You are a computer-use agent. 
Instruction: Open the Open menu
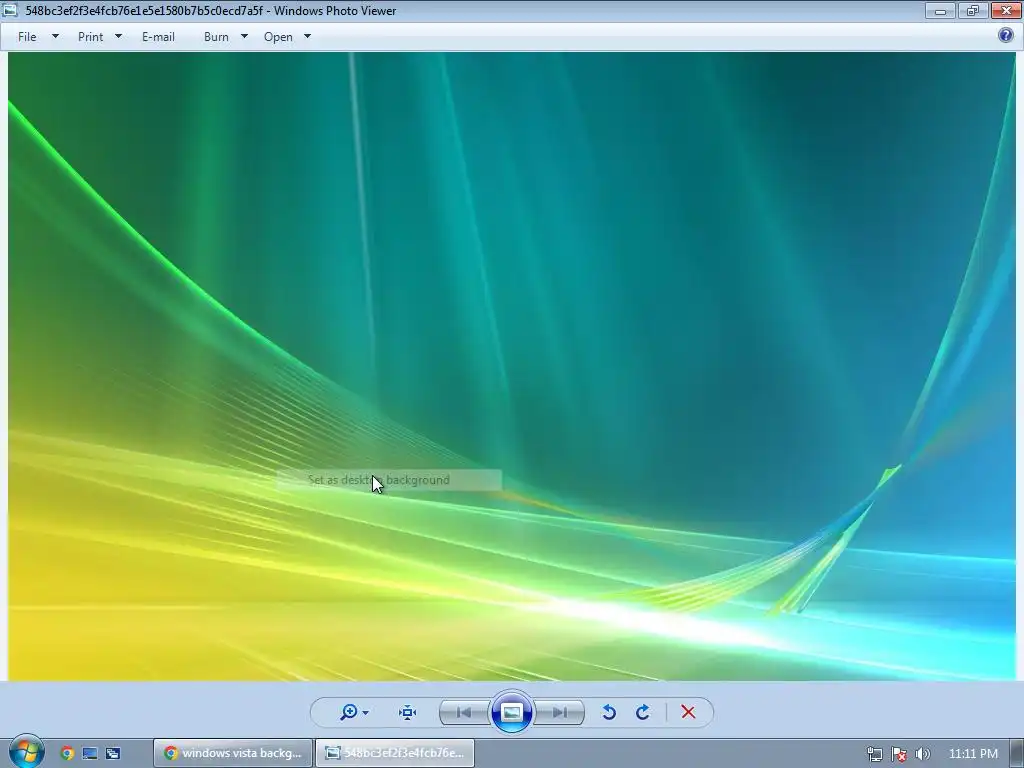[x=278, y=37]
